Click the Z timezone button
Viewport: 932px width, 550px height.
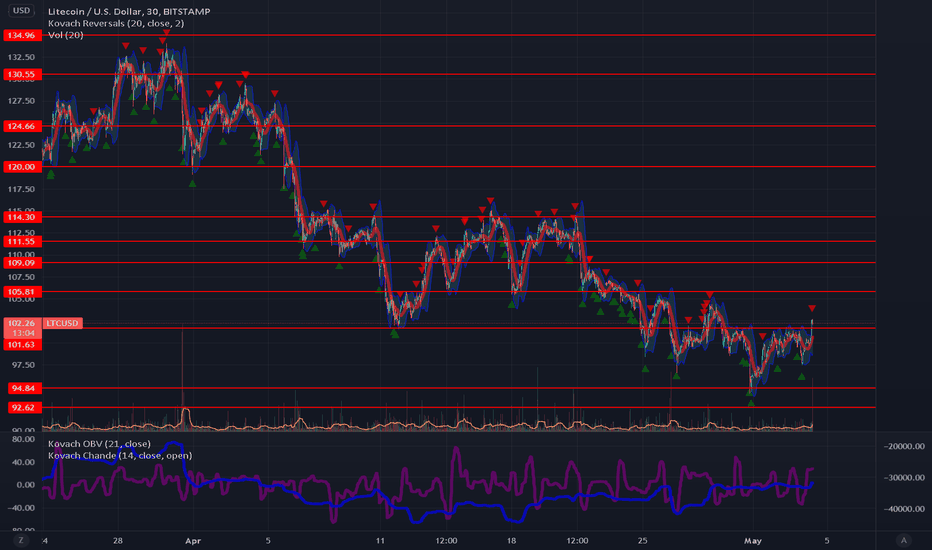21,540
